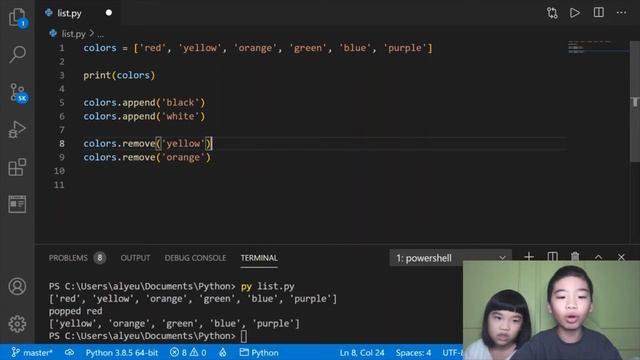Click list.py in the breadcrumb
Image resolution: width=640 pixels, height=360 pixels.
coord(73,33)
